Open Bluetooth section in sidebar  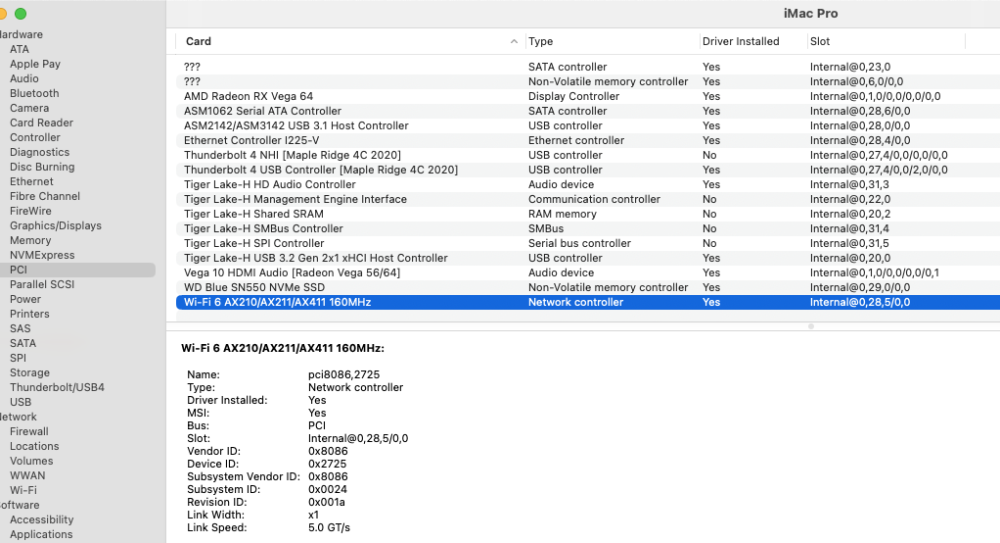[34, 93]
